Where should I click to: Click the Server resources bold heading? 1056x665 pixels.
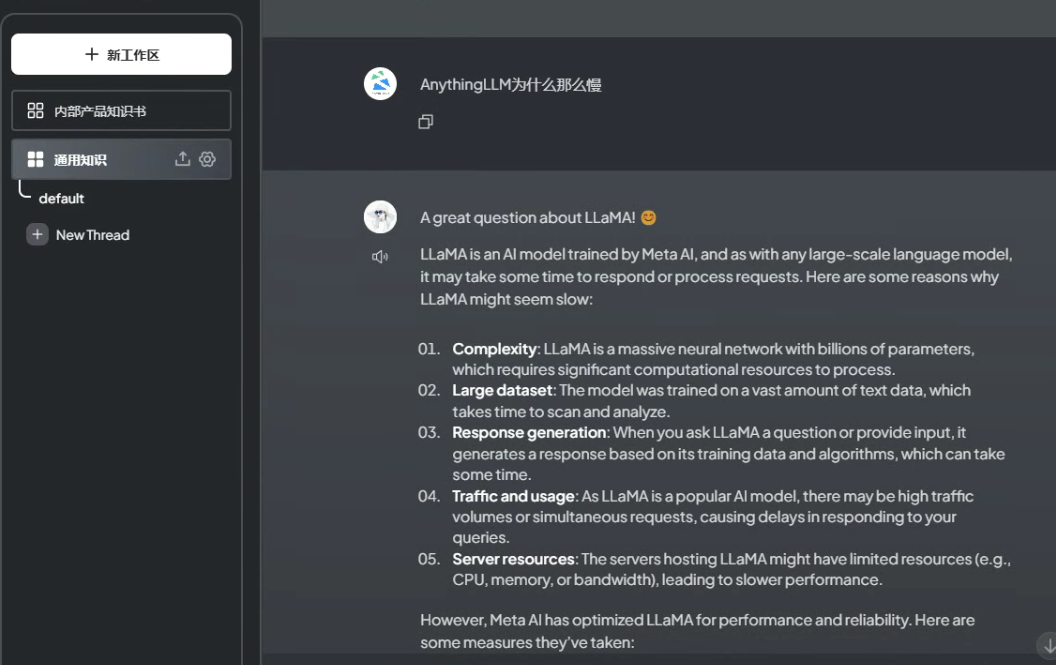point(513,559)
